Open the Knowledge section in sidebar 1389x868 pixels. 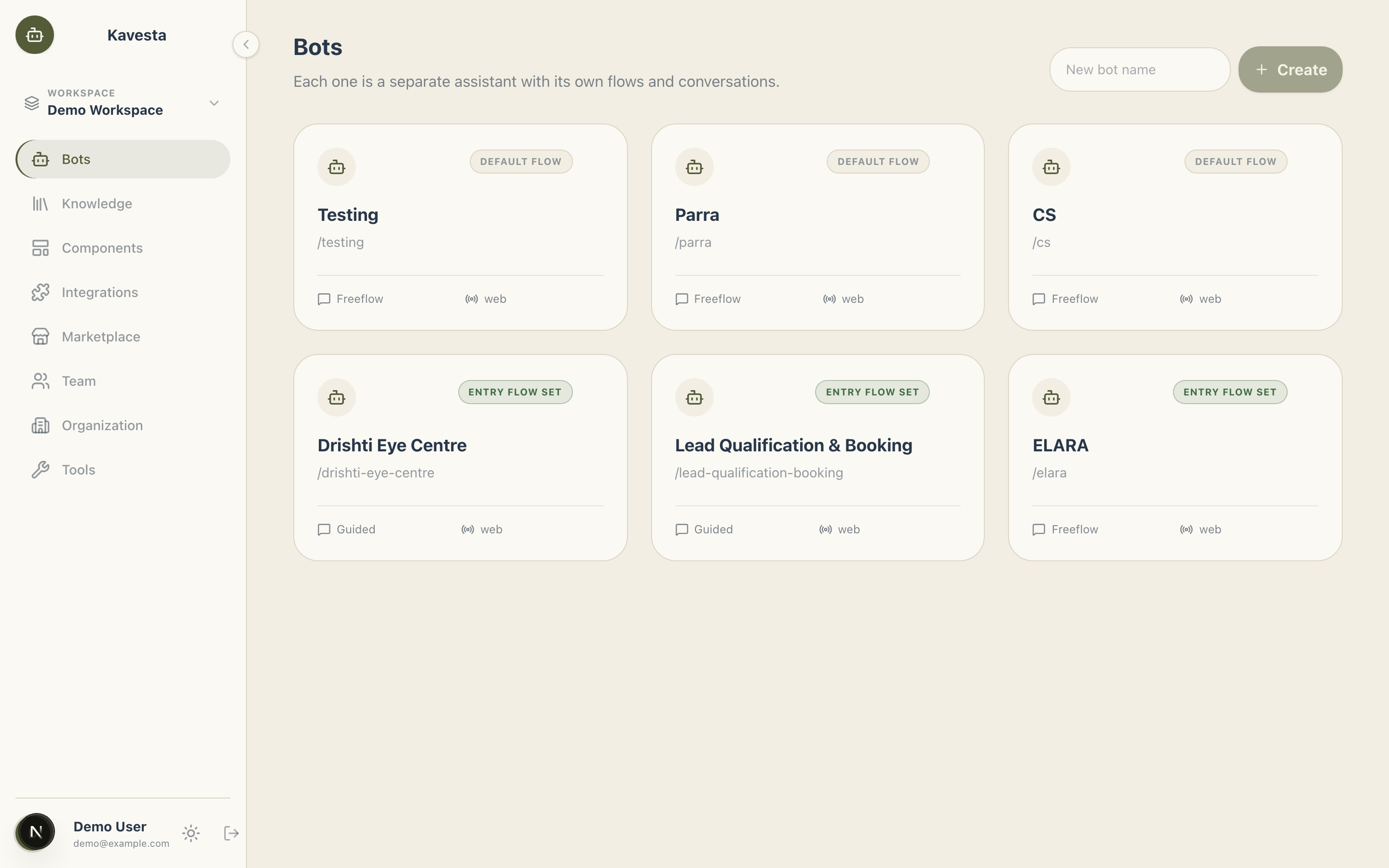coord(123,204)
